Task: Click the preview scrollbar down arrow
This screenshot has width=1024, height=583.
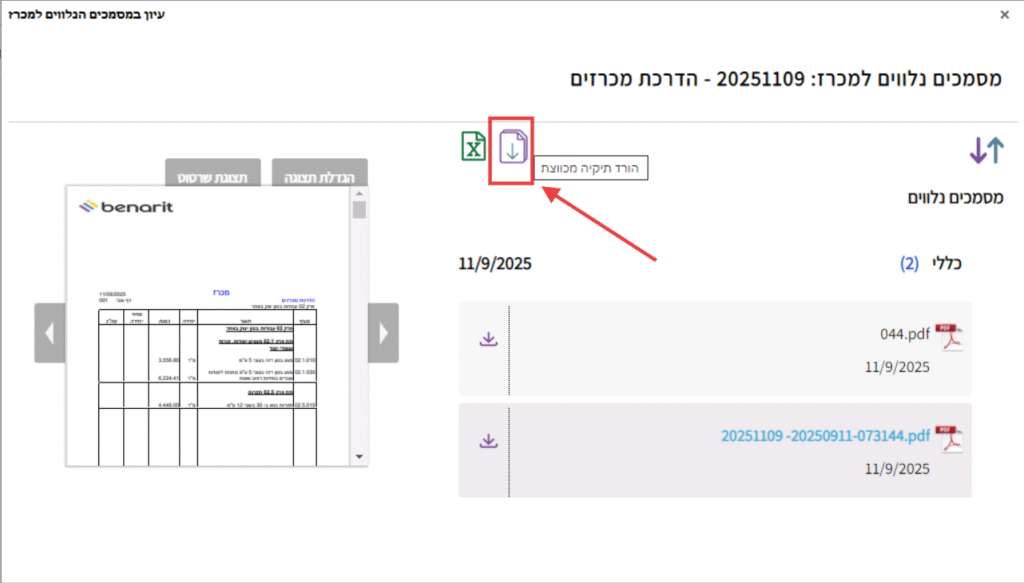Action: (x=359, y=456)
